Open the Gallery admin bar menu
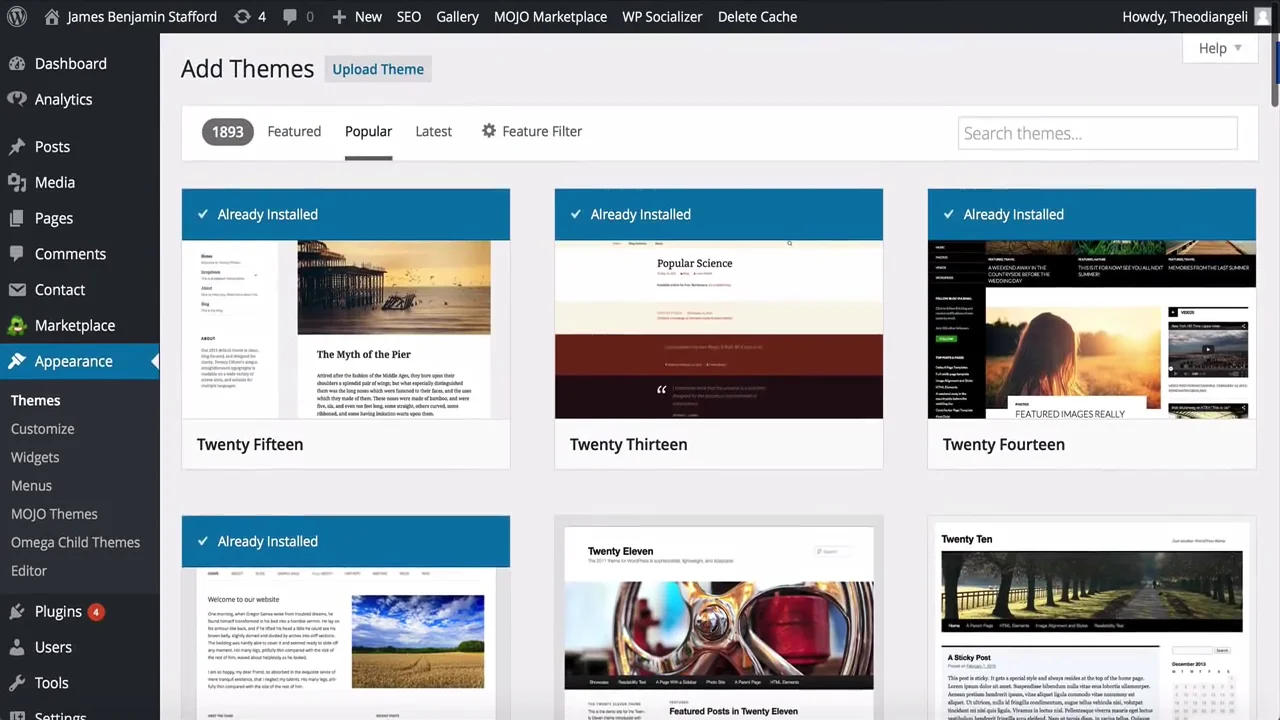 pyautogui.click(x=457, y=16)
